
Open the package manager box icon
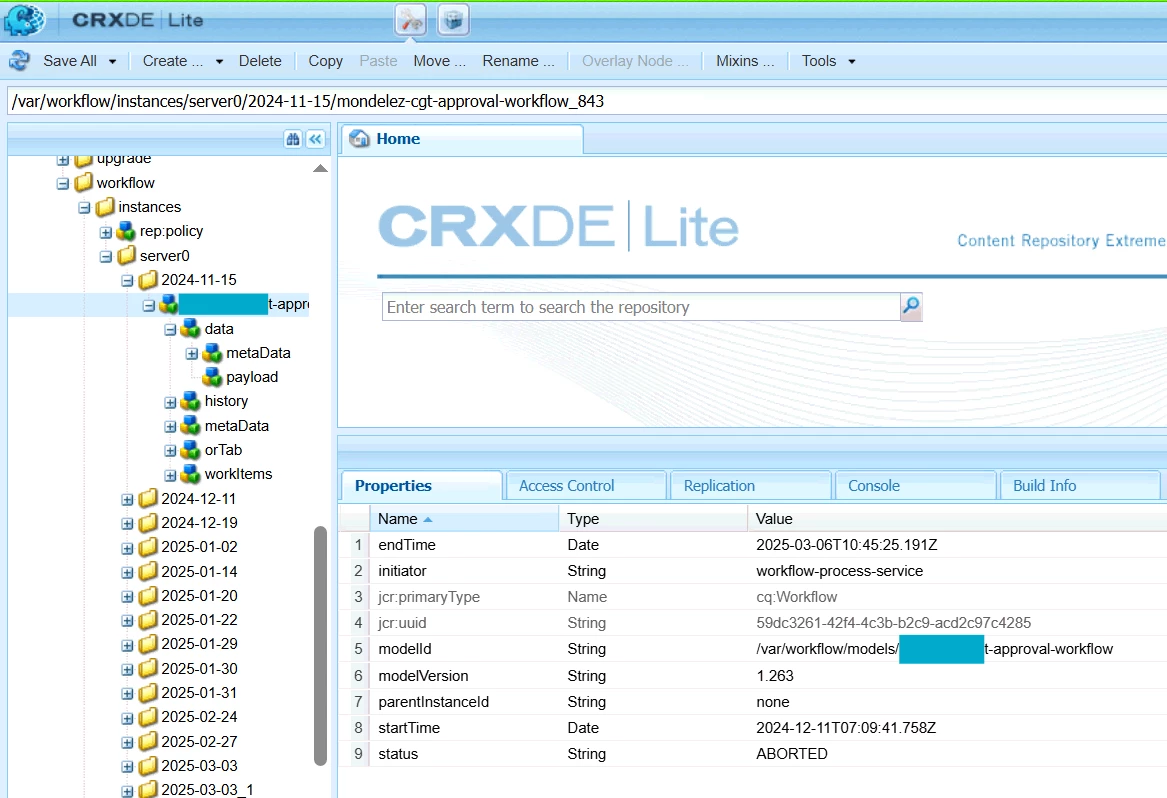[x=453, y=19]
